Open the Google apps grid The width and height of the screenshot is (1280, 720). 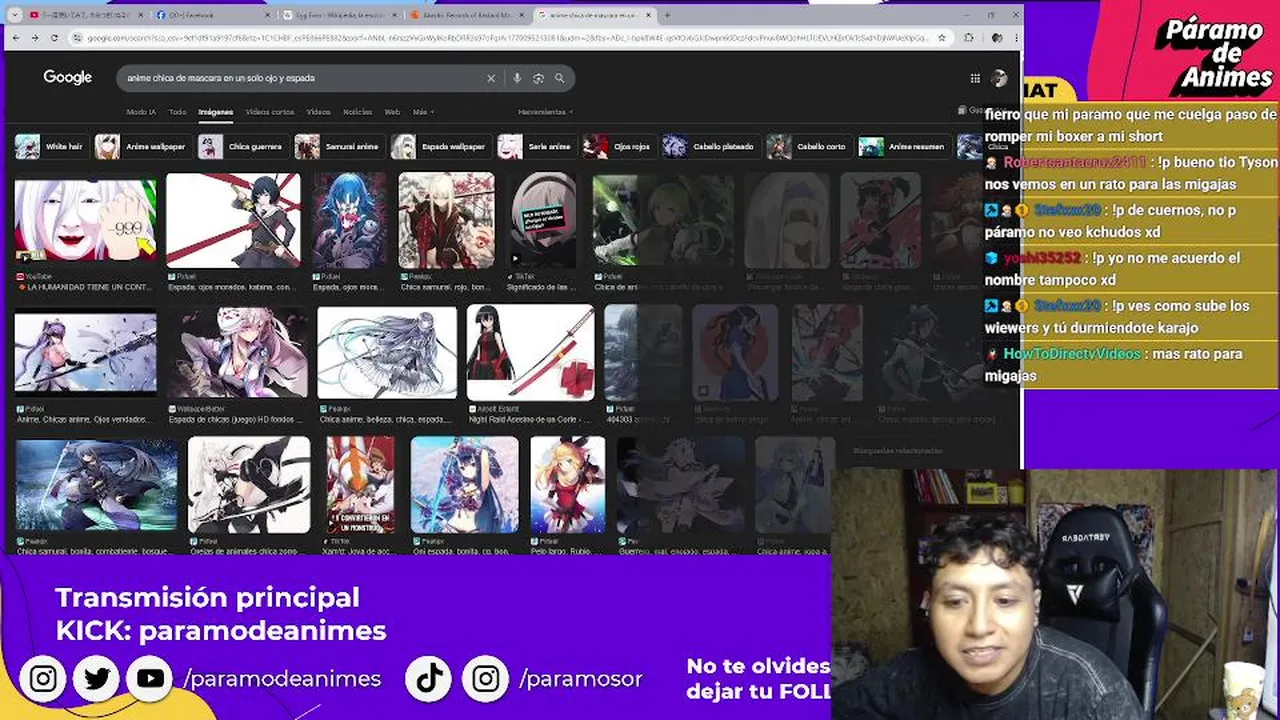click(x=975, y=78)
